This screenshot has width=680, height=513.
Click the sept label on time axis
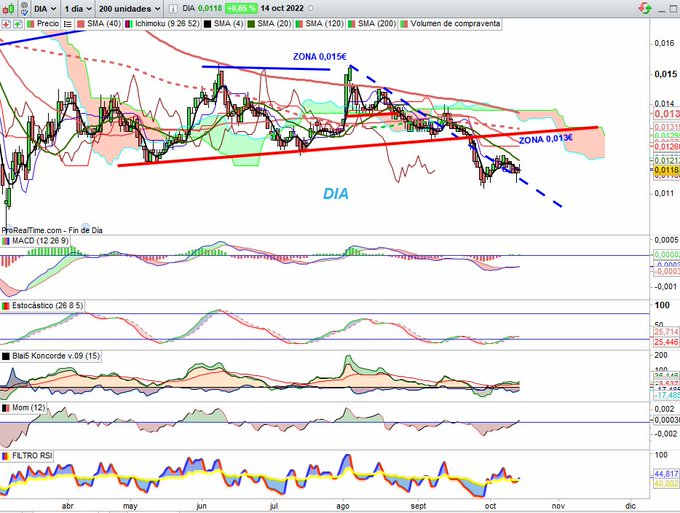tap(418, 506)
